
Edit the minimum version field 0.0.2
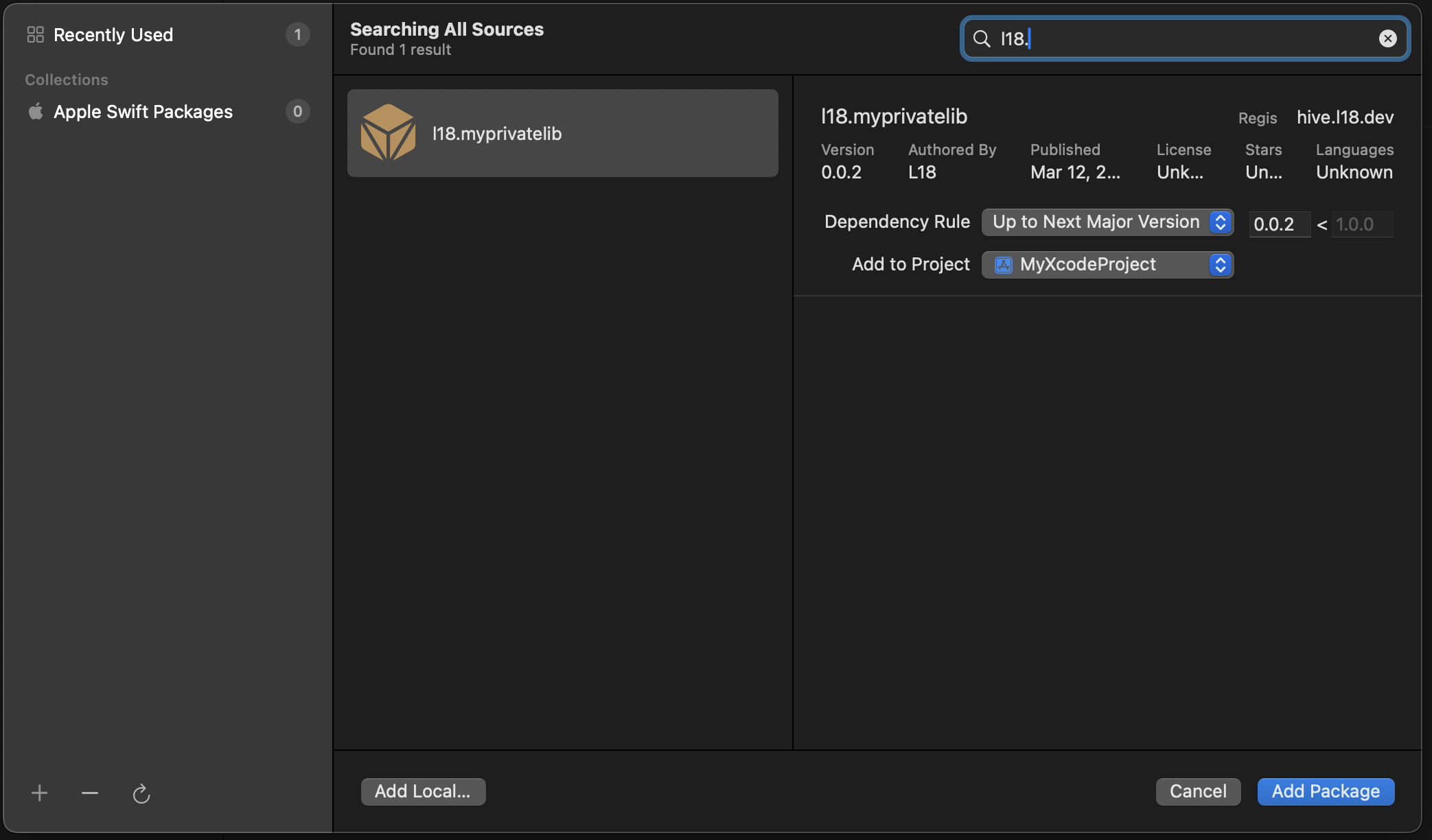pyautogui.click(x=1280, y=224)
